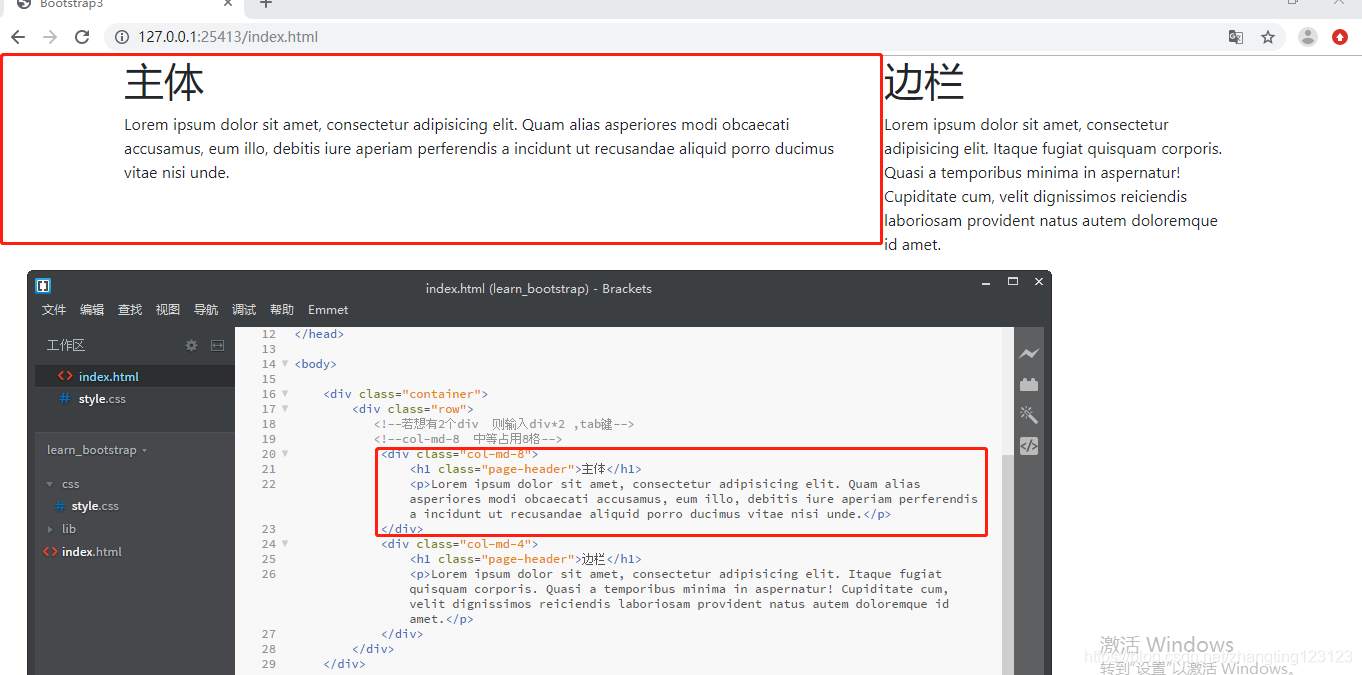Open the 视图 menu

tap(168, 310)
